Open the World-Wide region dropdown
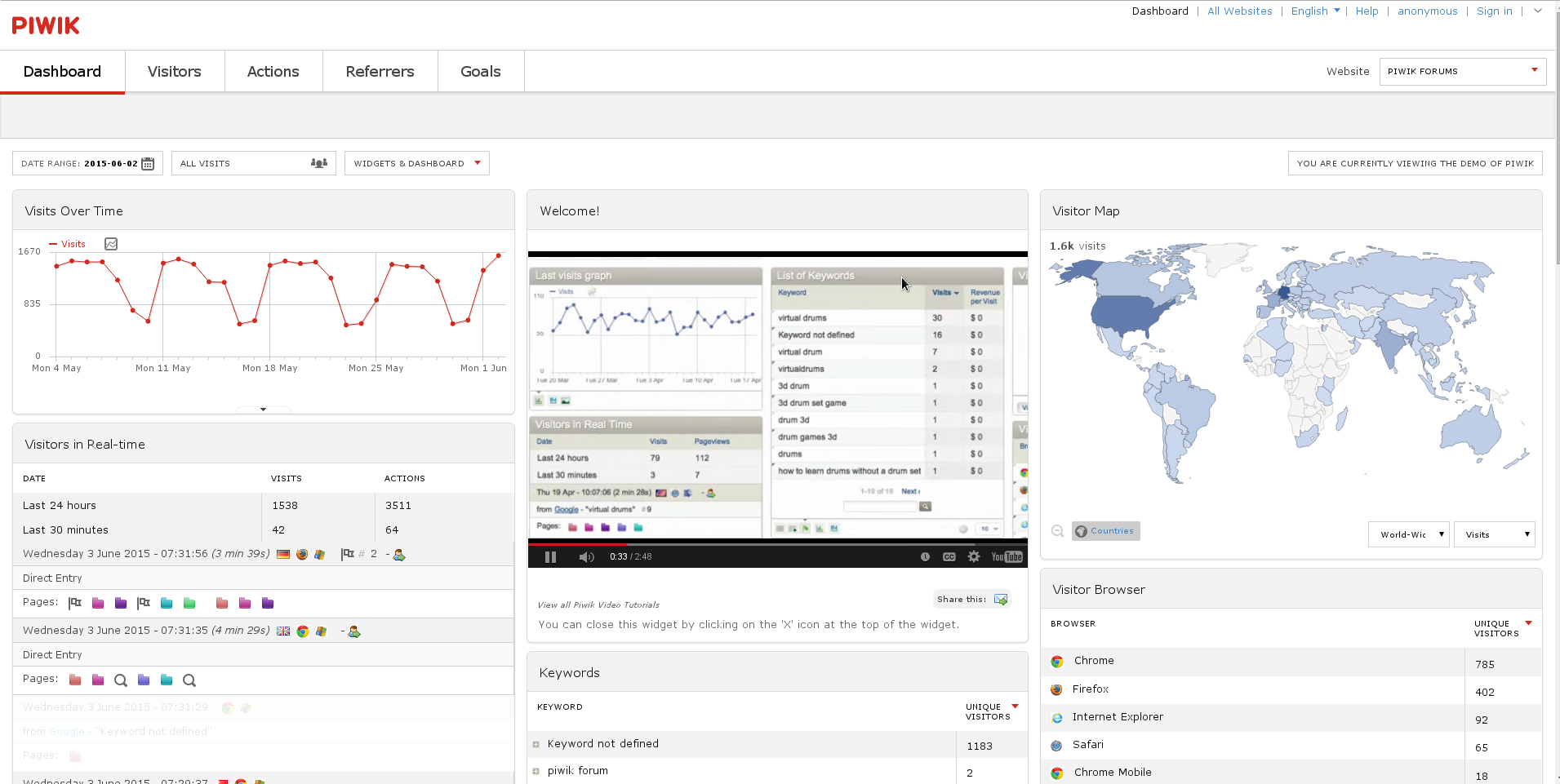Screen dimensions: 1560x784 pos(1408,534)
